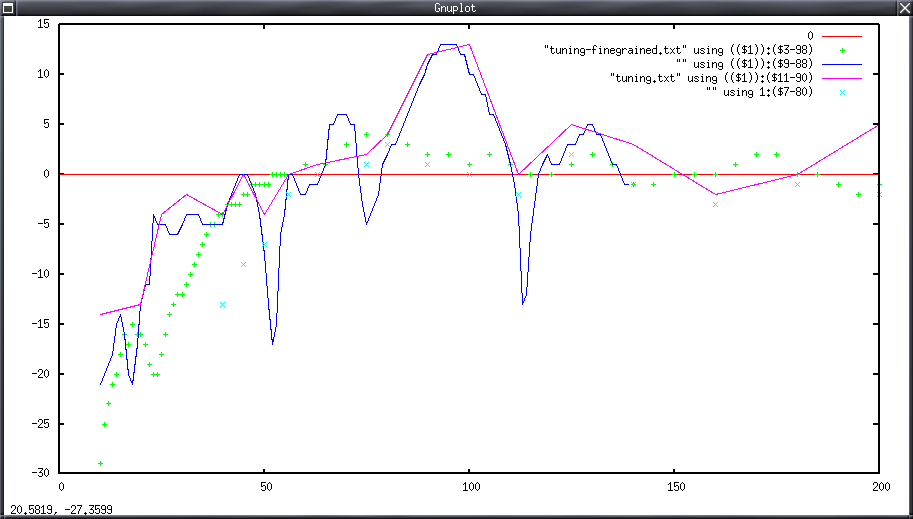Image resolution: width=913 pixels, height=519 pixels.
Task: Click the x-axis label 50
Action: pyautogui.click(x=264, y=486)
